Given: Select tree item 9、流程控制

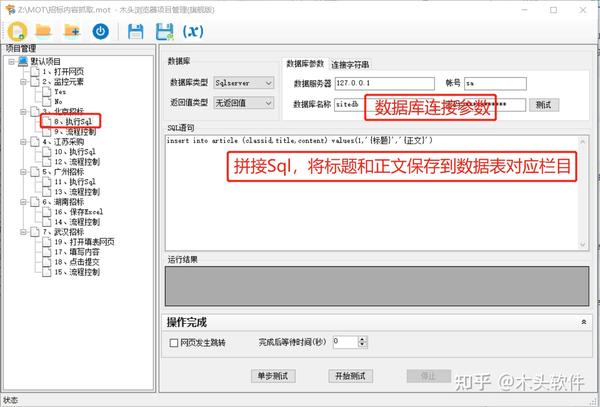Looking at the screenshot, I should [x=75, y=132].
